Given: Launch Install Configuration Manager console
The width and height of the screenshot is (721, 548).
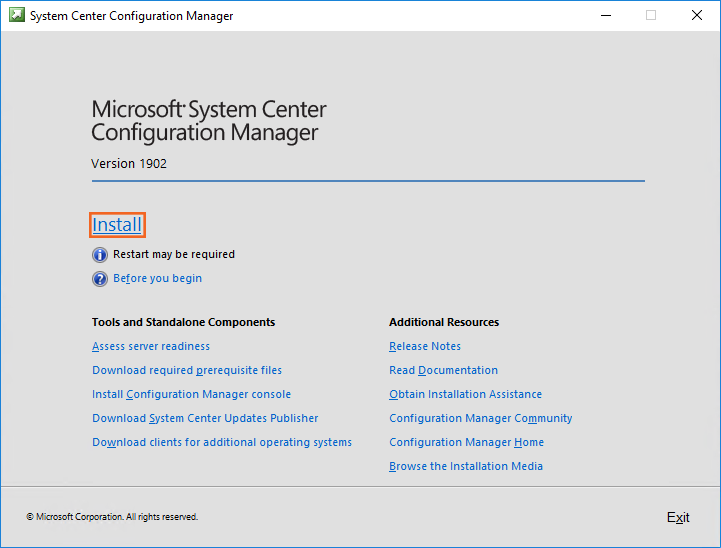Looking at the screenshot, I should 191,394.
